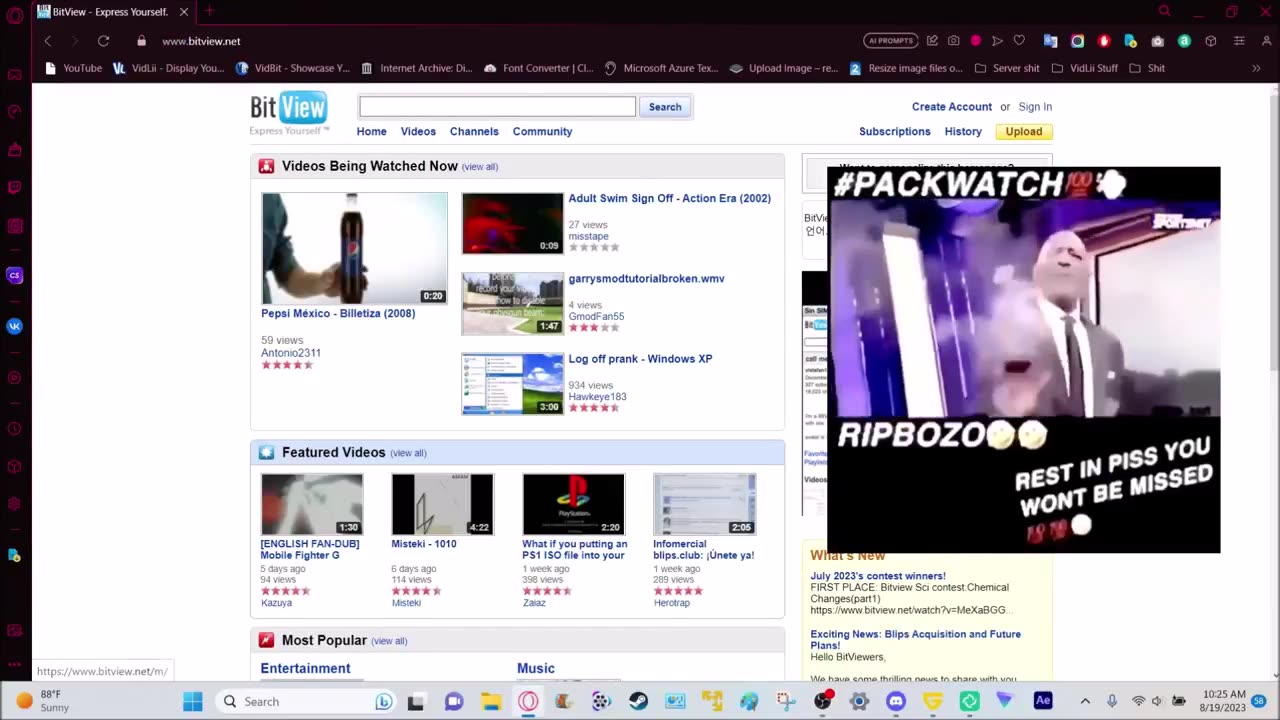Screen dimensions: 1280x720
Task: Open the History link
Action: 963,131
